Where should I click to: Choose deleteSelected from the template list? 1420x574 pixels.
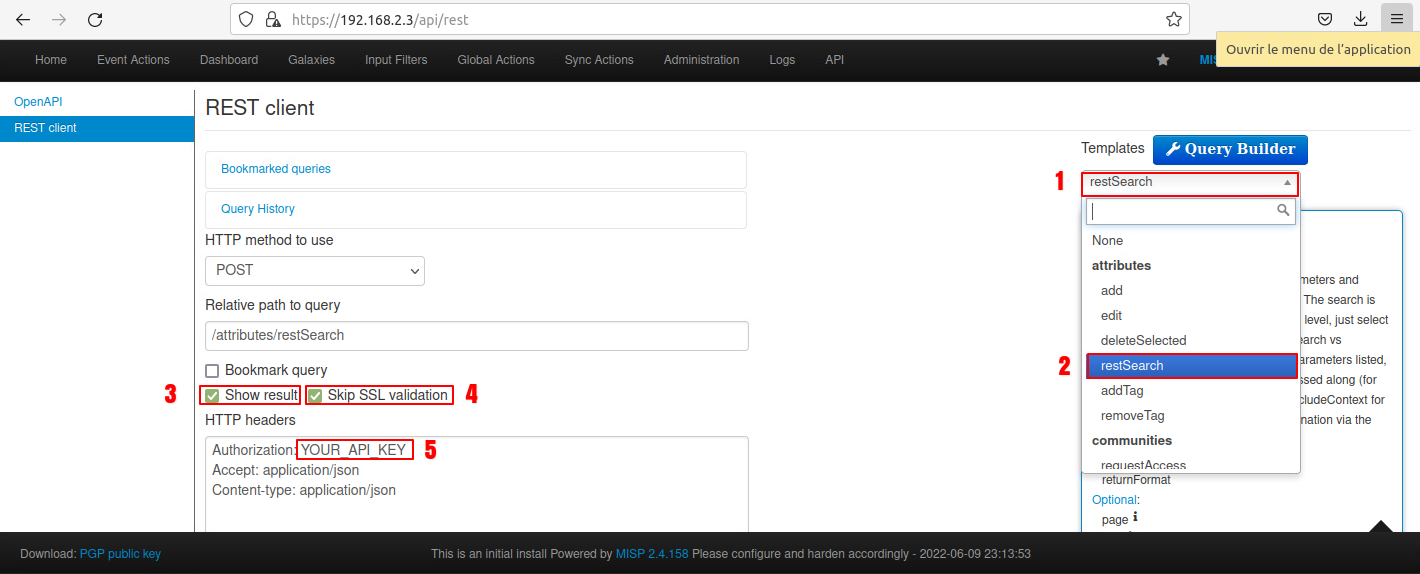point(1143,341)
